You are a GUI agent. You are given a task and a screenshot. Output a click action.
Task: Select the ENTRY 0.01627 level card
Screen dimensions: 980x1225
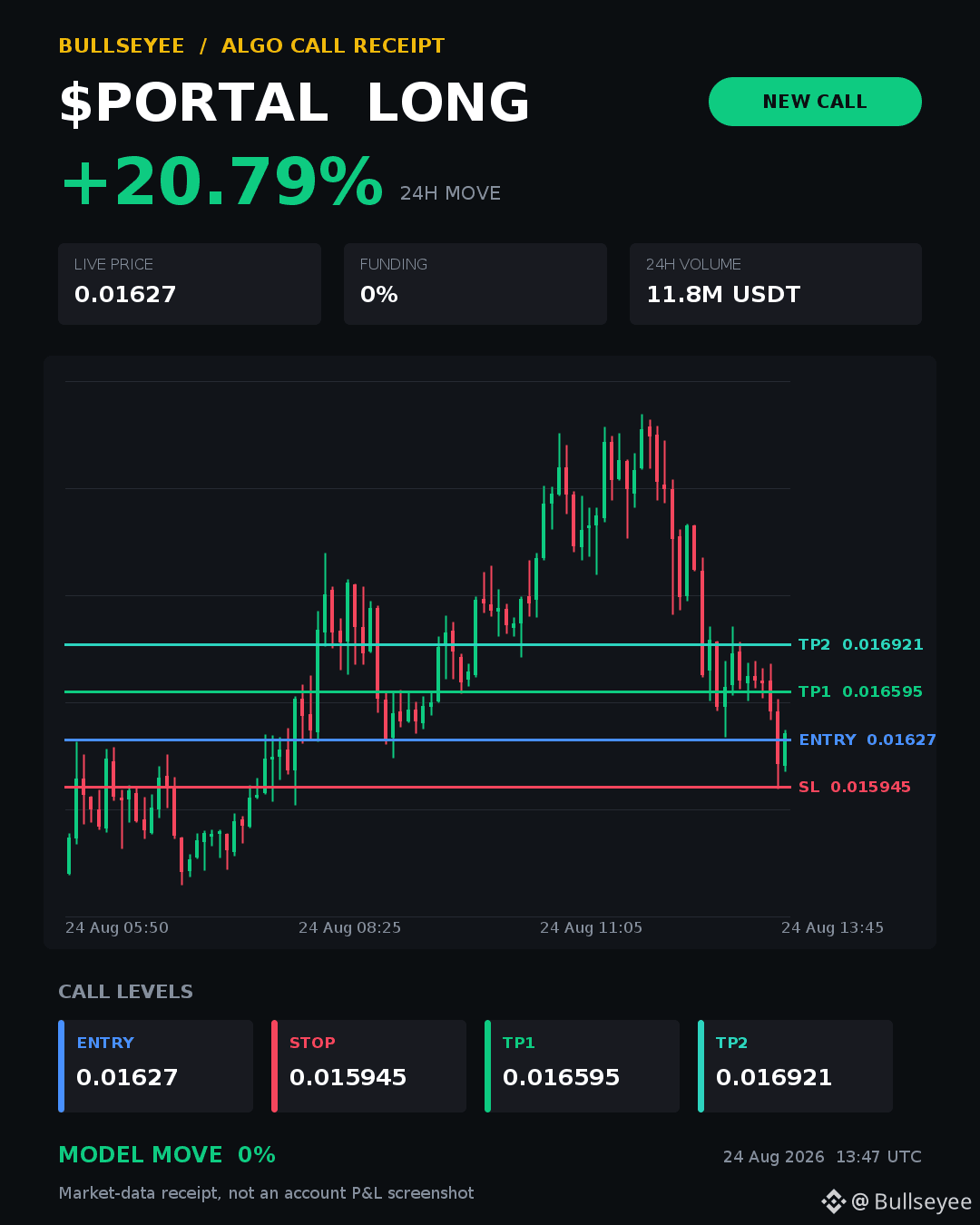tap(156, 1066)
